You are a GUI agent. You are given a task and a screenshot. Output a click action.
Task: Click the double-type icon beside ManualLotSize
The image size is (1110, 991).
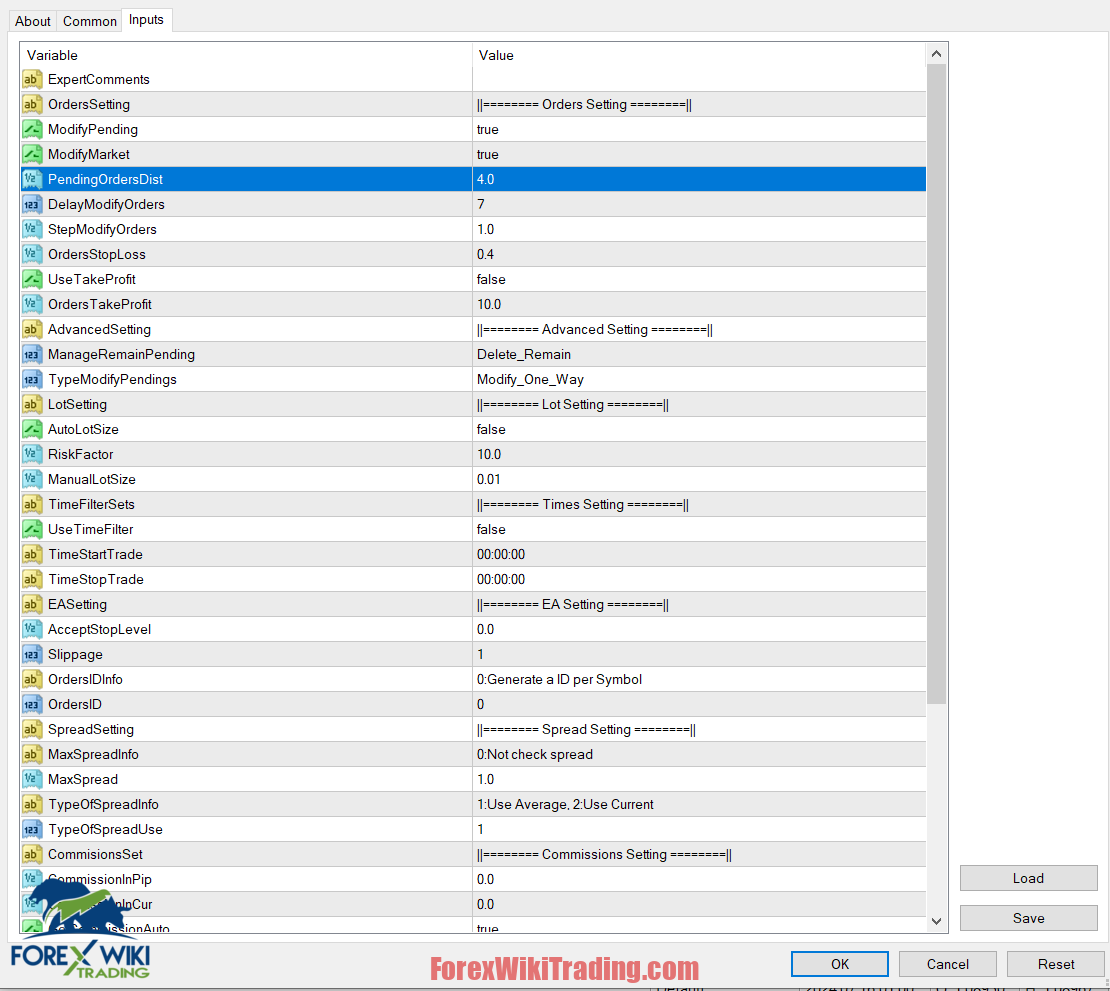32,479
